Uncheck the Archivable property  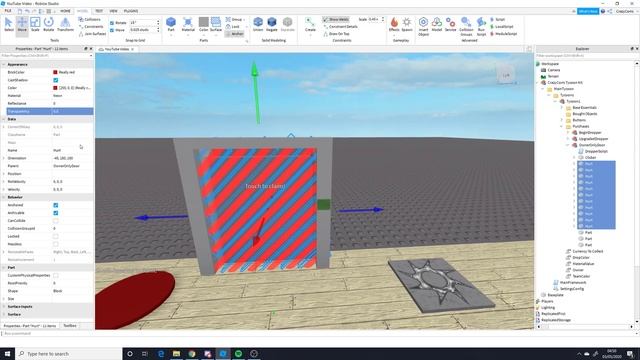click(x=56, y=213)
